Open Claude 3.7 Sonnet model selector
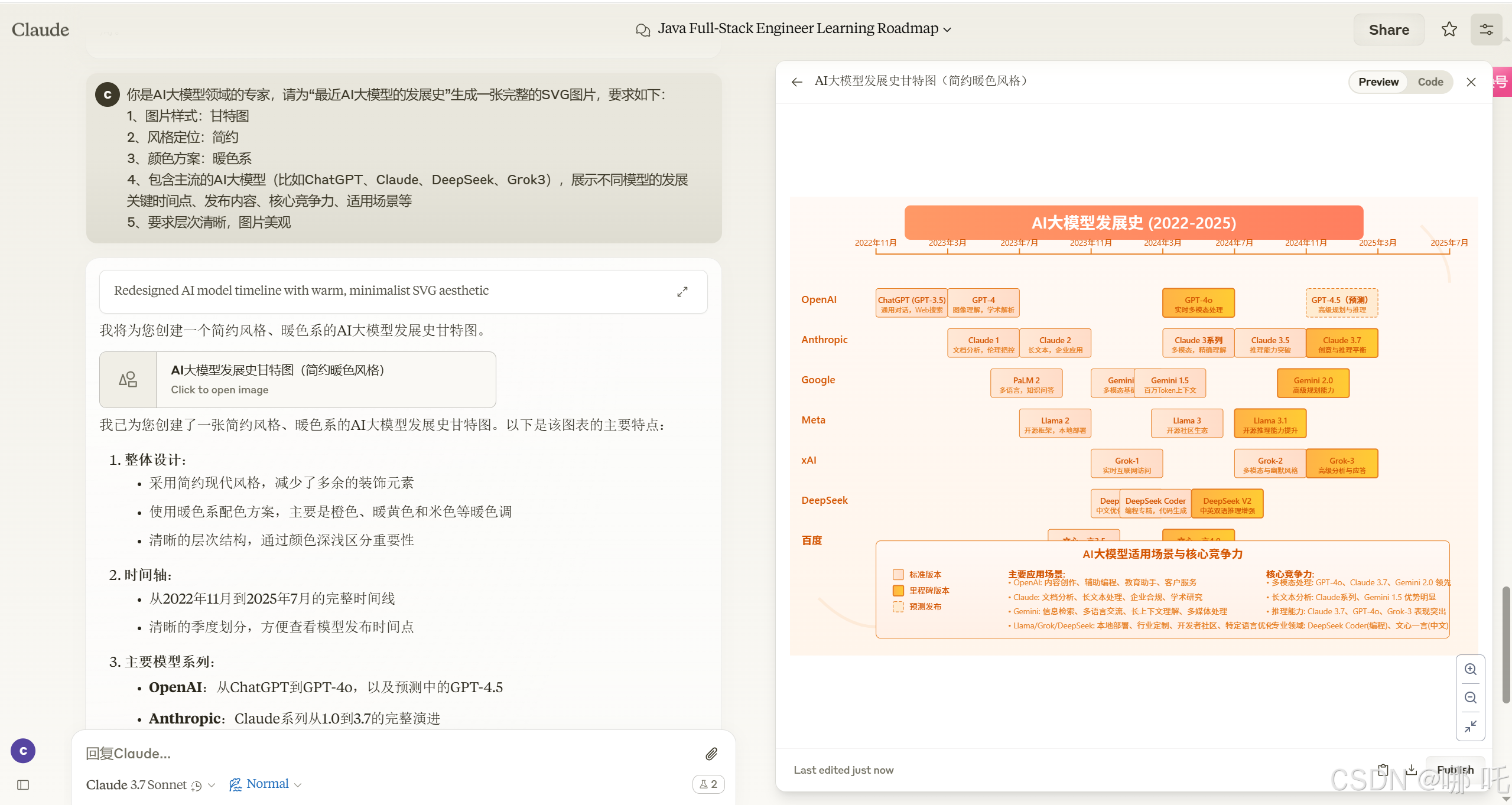Screen dimensions: 1512x805 point(137,785)
